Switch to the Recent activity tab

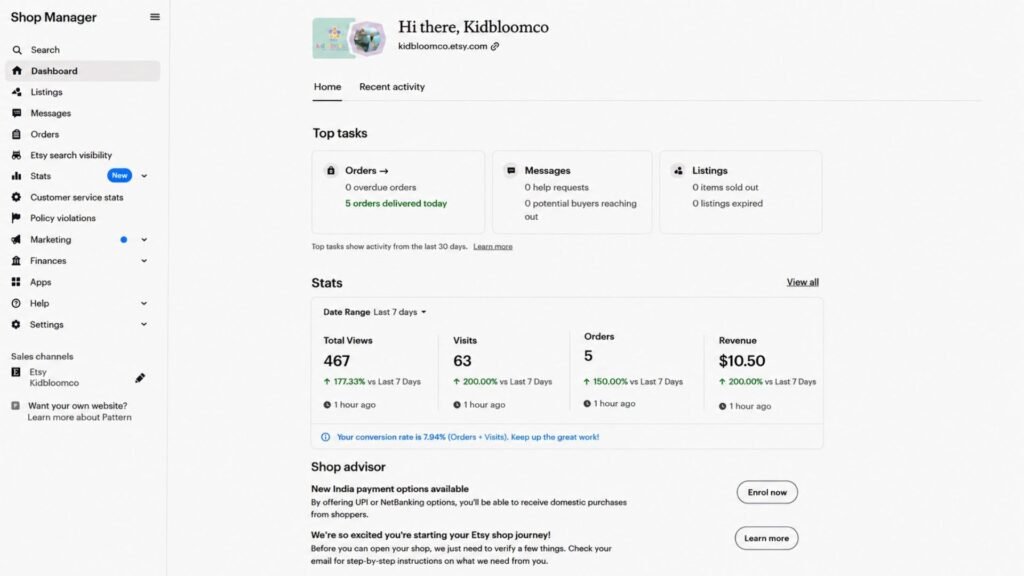tap(392, 87)
